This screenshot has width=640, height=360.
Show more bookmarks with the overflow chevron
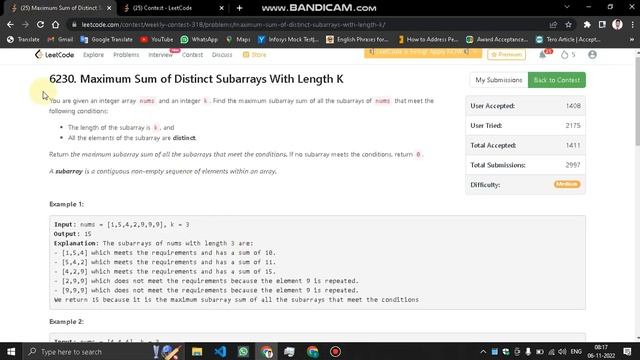[632, 40]
